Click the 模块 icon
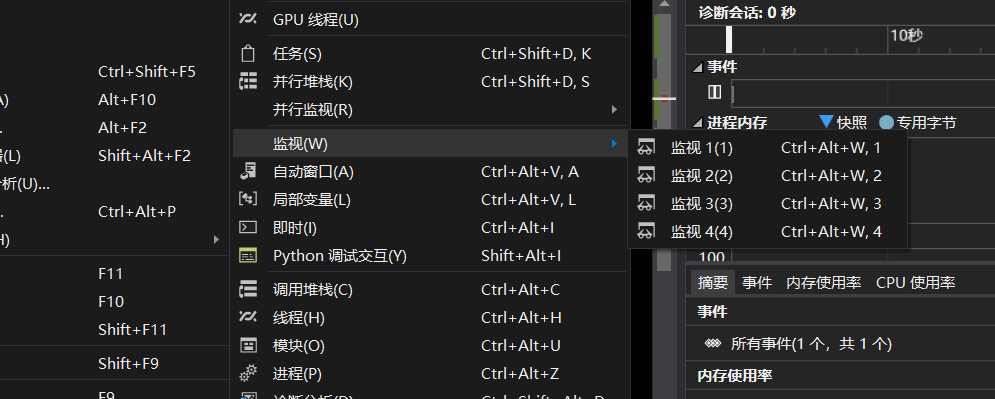The width and height of the screenshot is (995, 399). pyautogui.click(x=247, y=346)
